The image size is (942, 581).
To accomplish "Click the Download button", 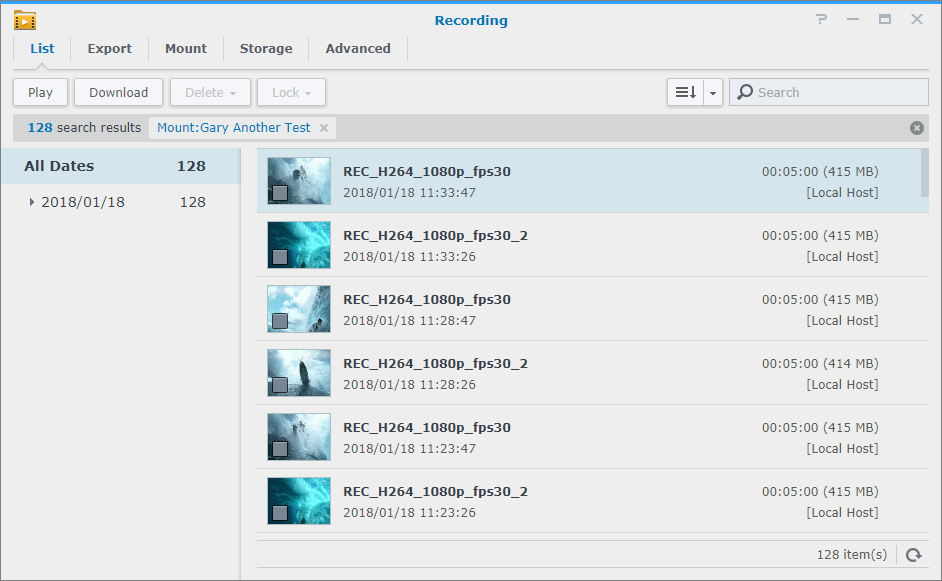I will pyautogui.click(x=118, y=92).
